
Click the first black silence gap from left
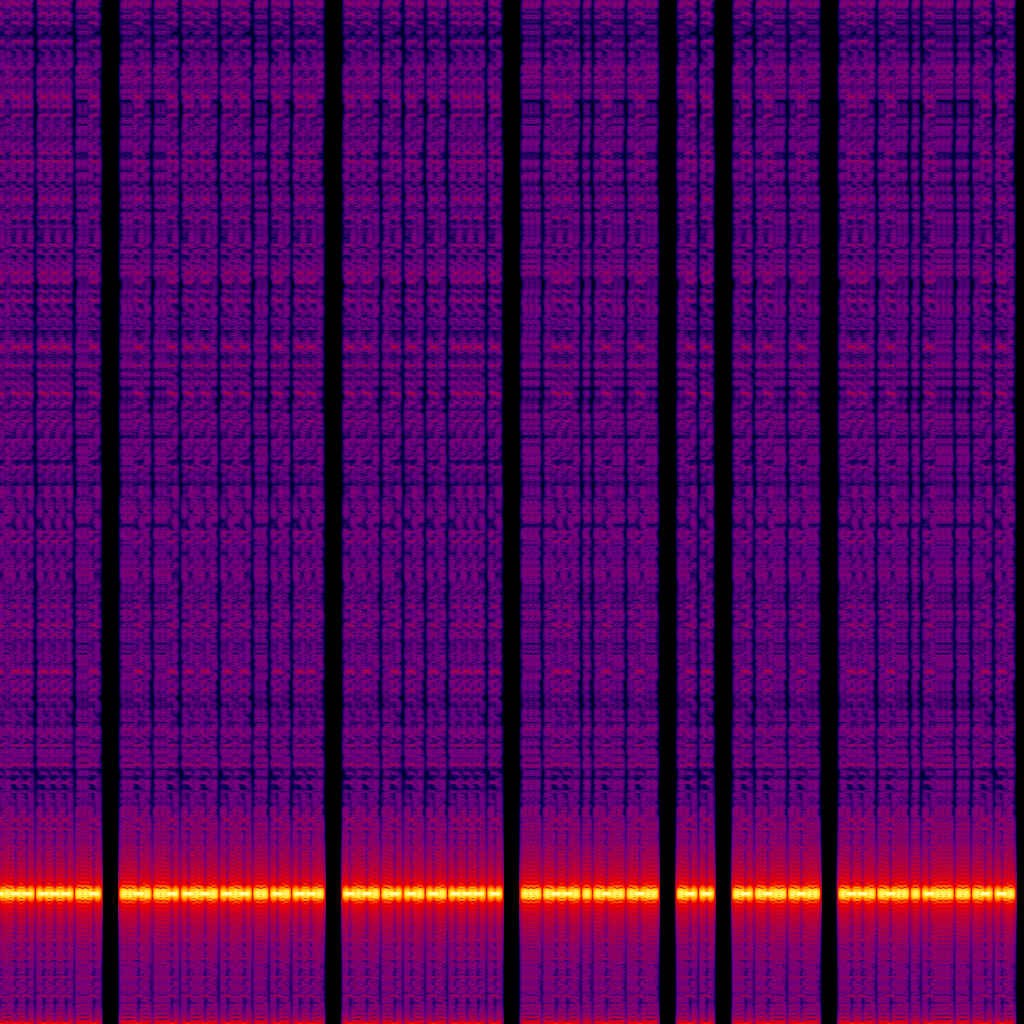(x=110, y=500)
